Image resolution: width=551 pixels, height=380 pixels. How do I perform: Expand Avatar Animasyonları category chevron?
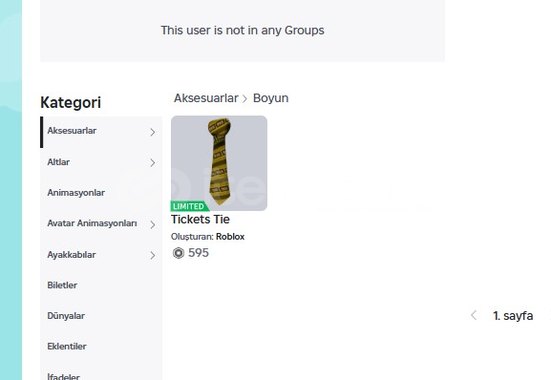(x=153, y=225)
